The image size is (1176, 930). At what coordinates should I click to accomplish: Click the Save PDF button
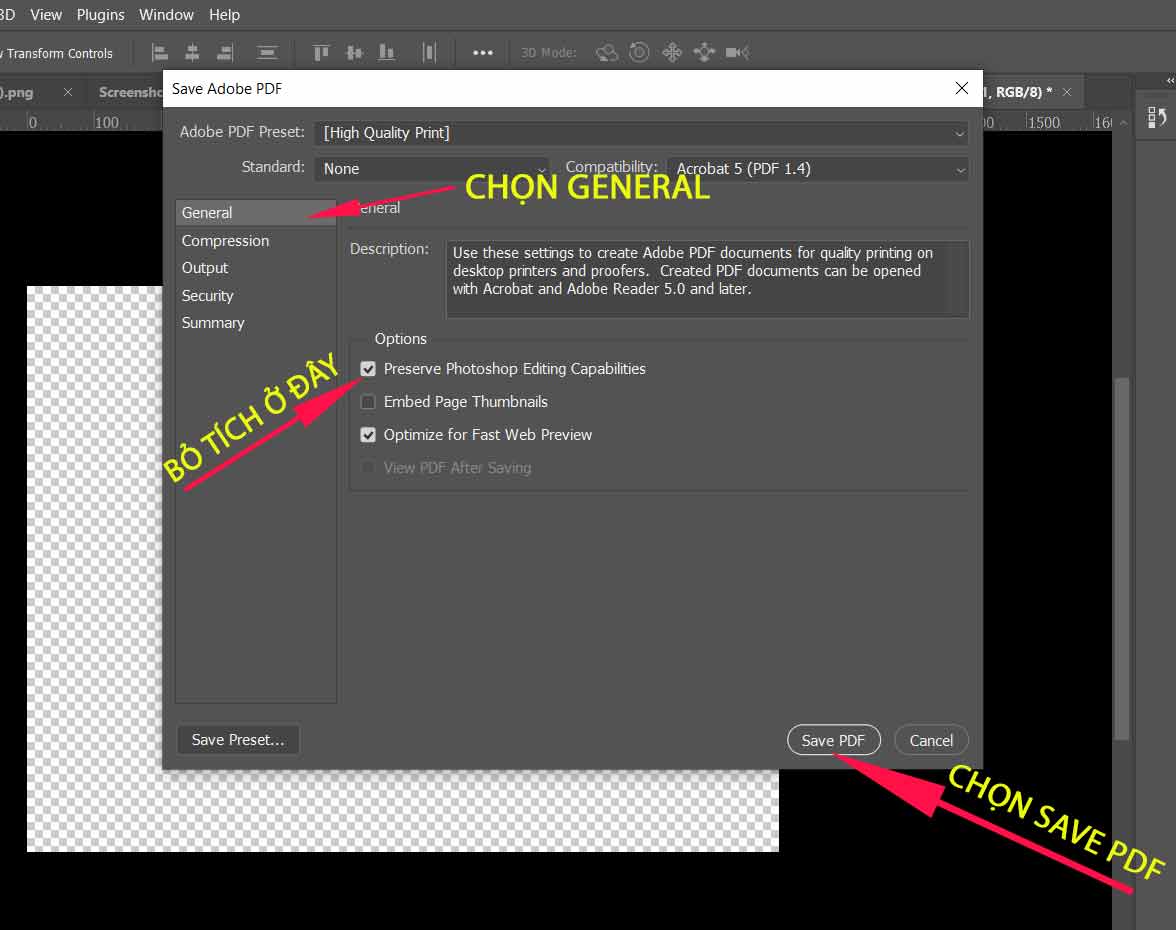tap(834, 740)
